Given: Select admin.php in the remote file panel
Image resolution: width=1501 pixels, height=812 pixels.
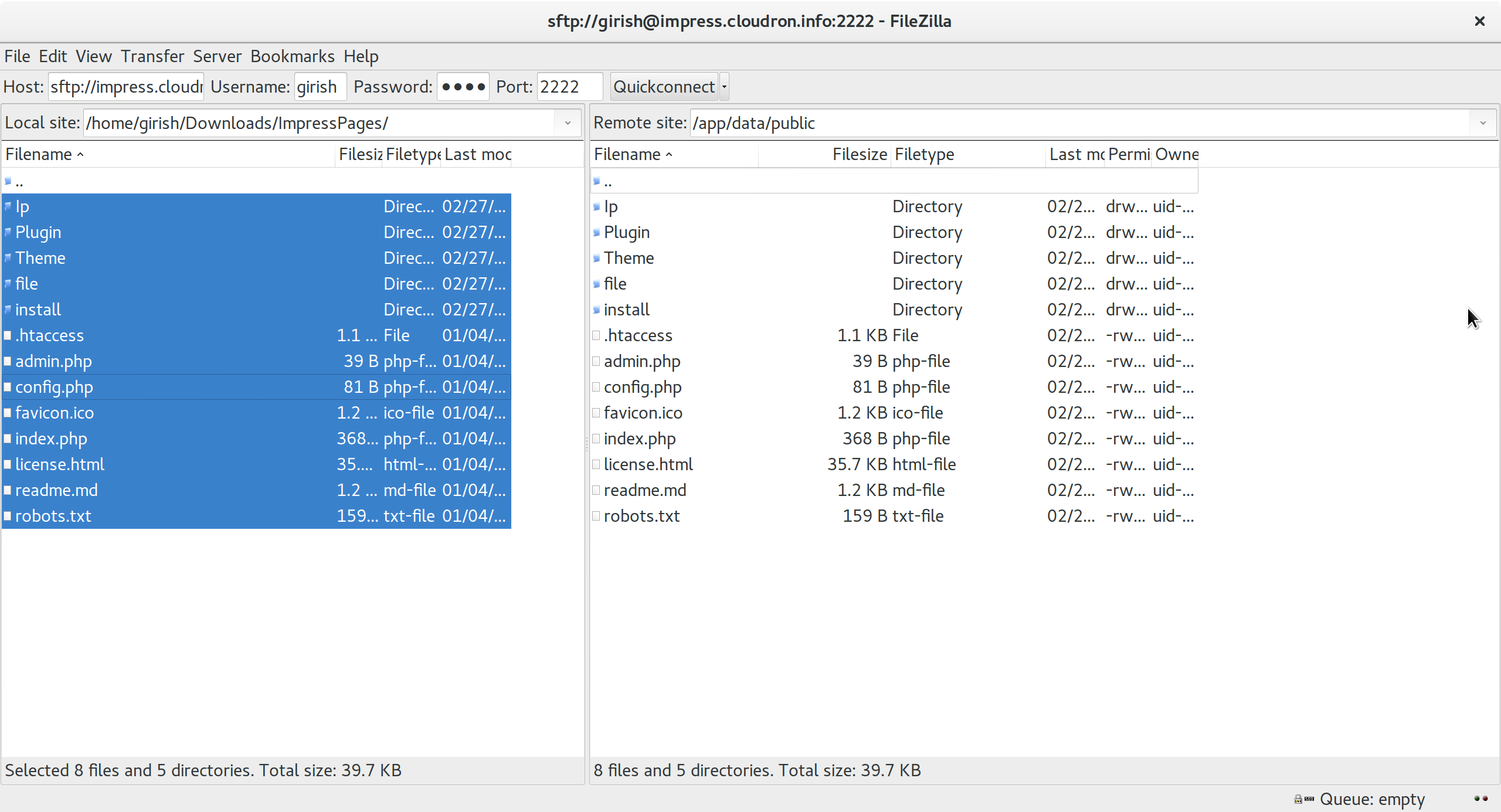Looking at the screenshot, I should 640,361.
